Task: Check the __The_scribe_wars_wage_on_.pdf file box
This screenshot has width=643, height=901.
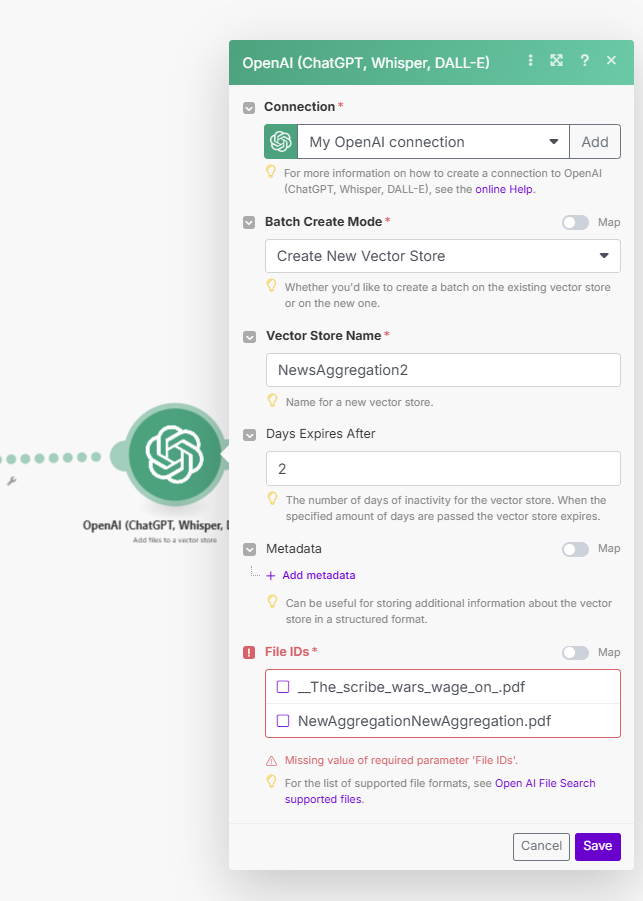Action: click(284, 687)
